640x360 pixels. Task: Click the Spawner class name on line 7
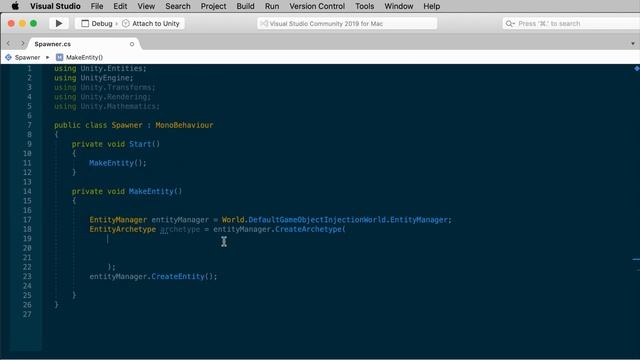127,125
